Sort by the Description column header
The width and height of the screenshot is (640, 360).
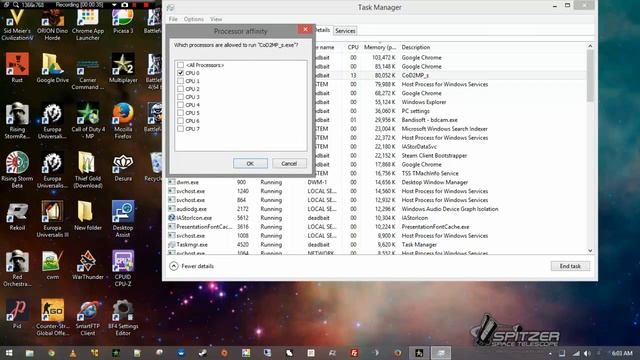416,47
